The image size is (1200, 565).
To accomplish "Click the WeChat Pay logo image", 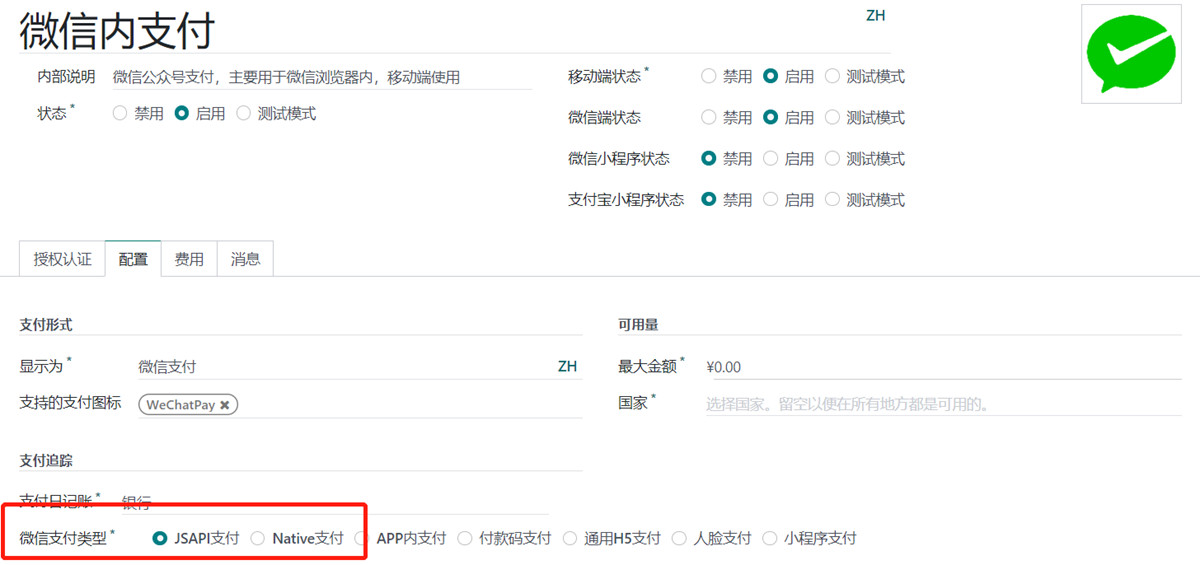I will [1132, 54].
